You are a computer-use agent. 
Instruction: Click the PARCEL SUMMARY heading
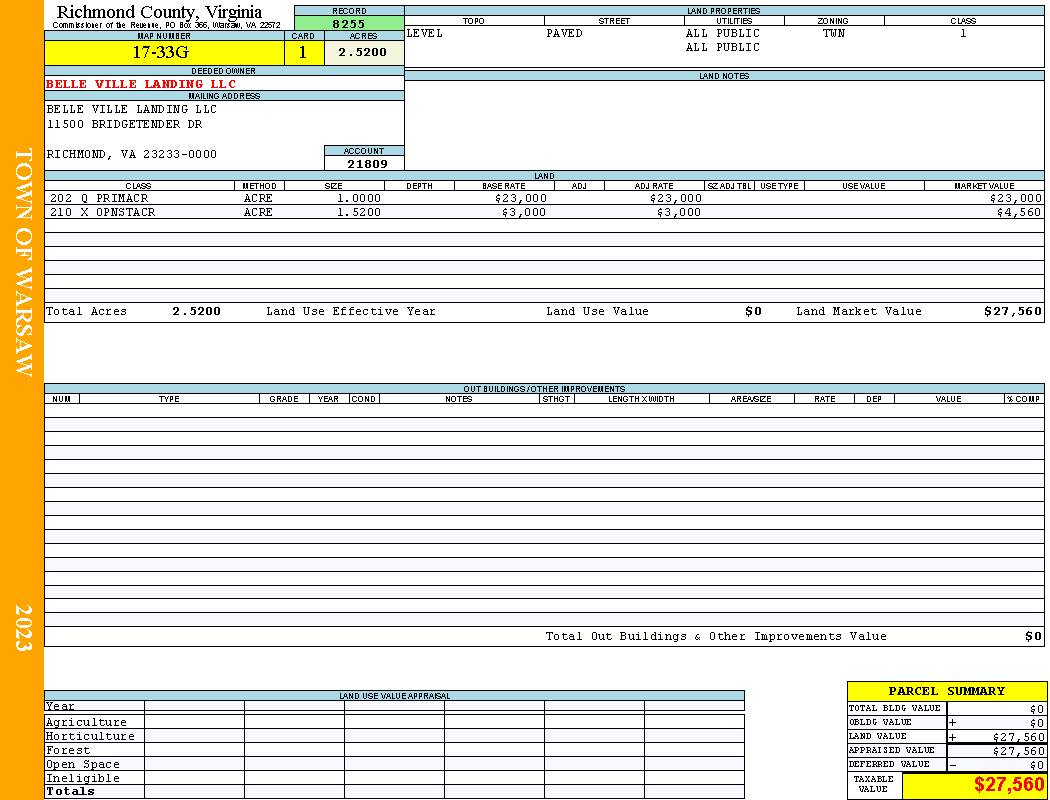(946, 691)
